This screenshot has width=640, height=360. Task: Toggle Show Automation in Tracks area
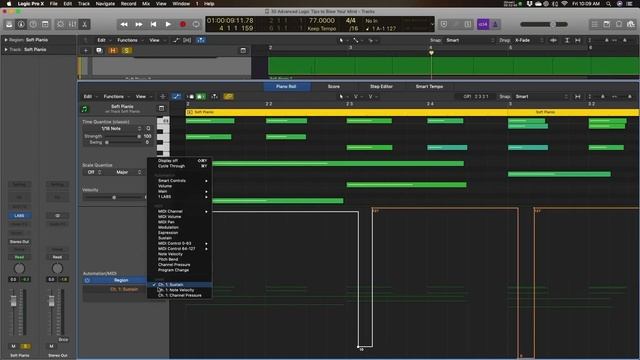(x=176, y=40)
